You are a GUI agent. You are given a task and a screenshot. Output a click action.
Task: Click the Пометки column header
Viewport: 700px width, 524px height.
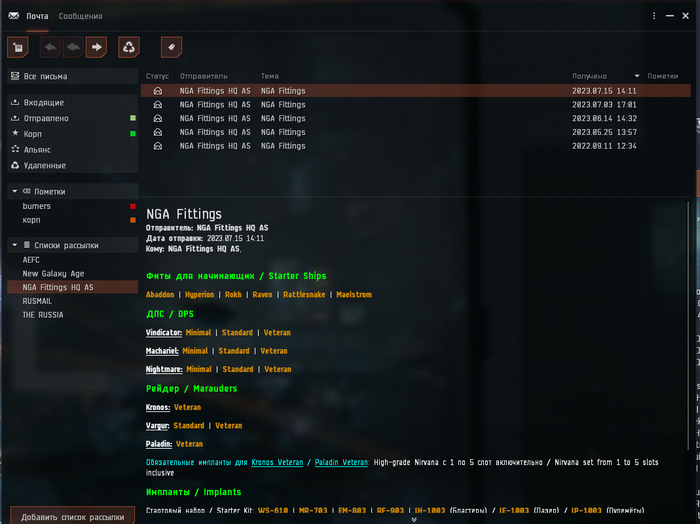662,76
